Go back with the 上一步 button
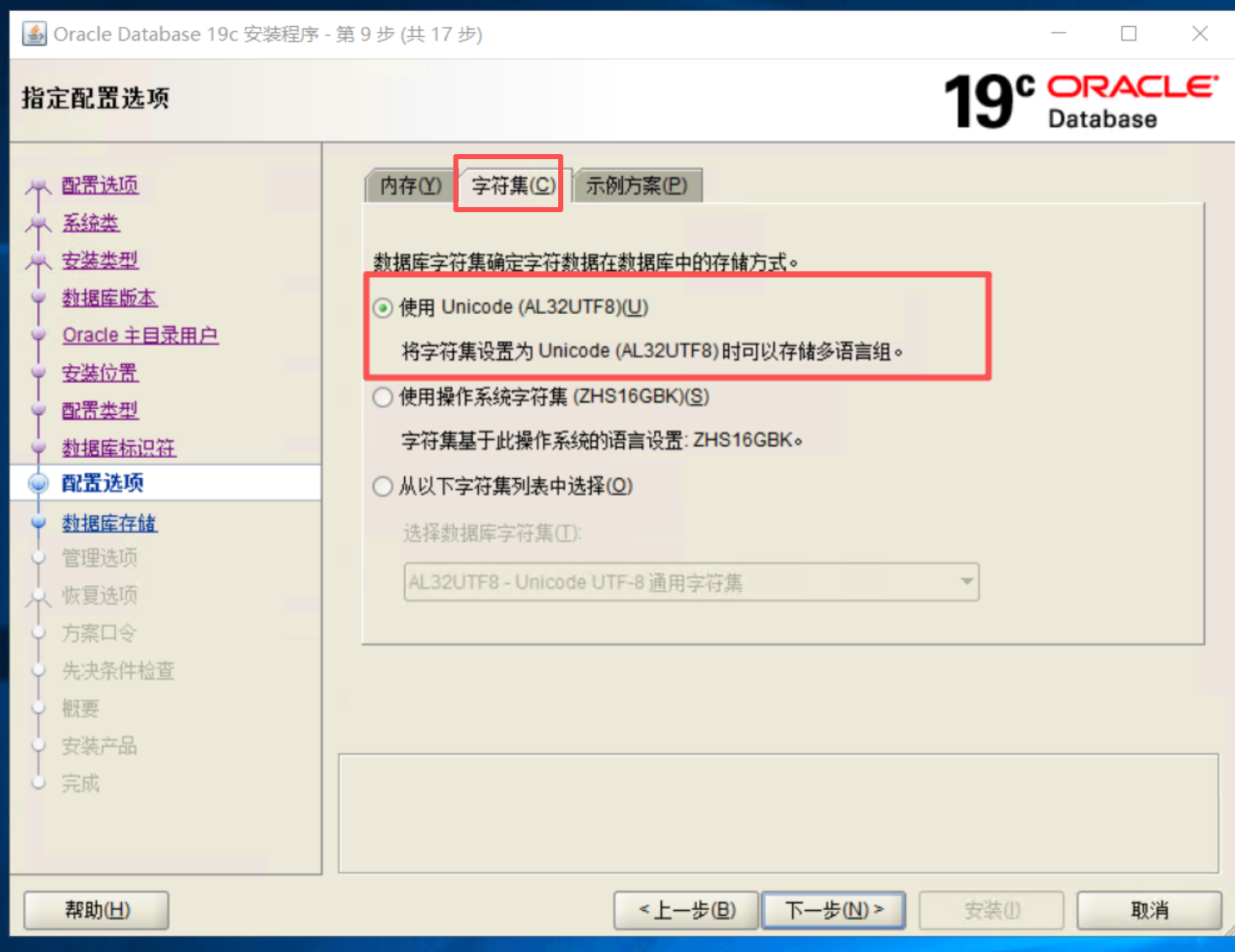 (x=686, y=910)
